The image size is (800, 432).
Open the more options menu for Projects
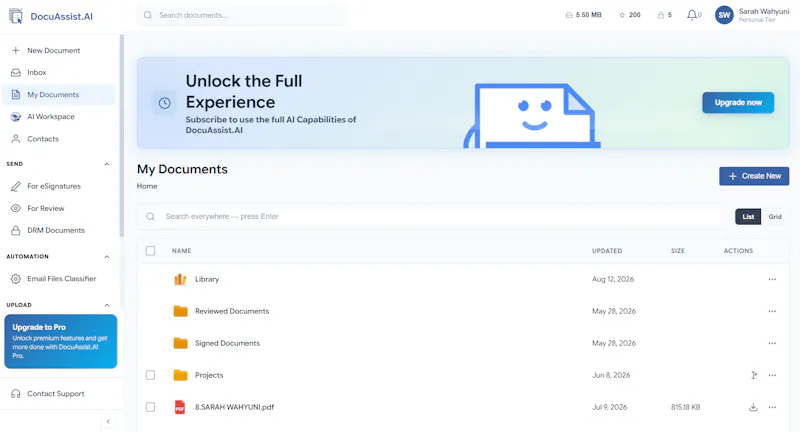click(772, 375)
